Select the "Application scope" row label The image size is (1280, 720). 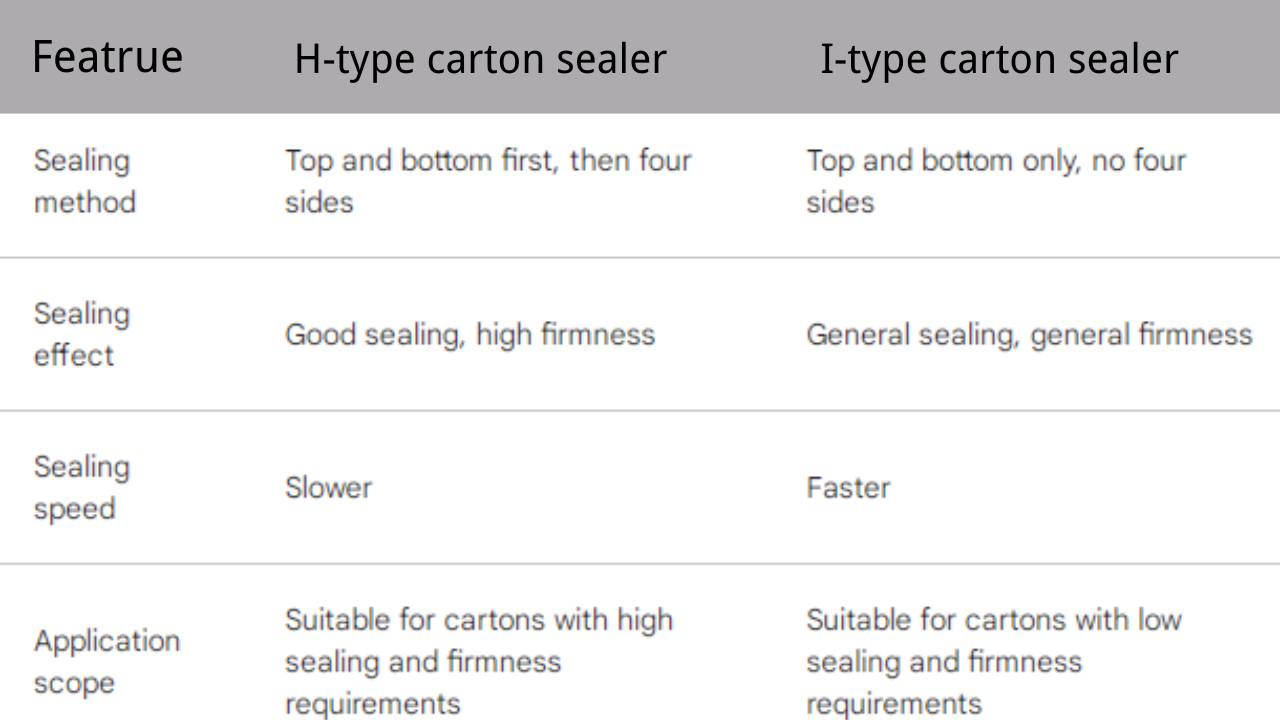(107, 661)
